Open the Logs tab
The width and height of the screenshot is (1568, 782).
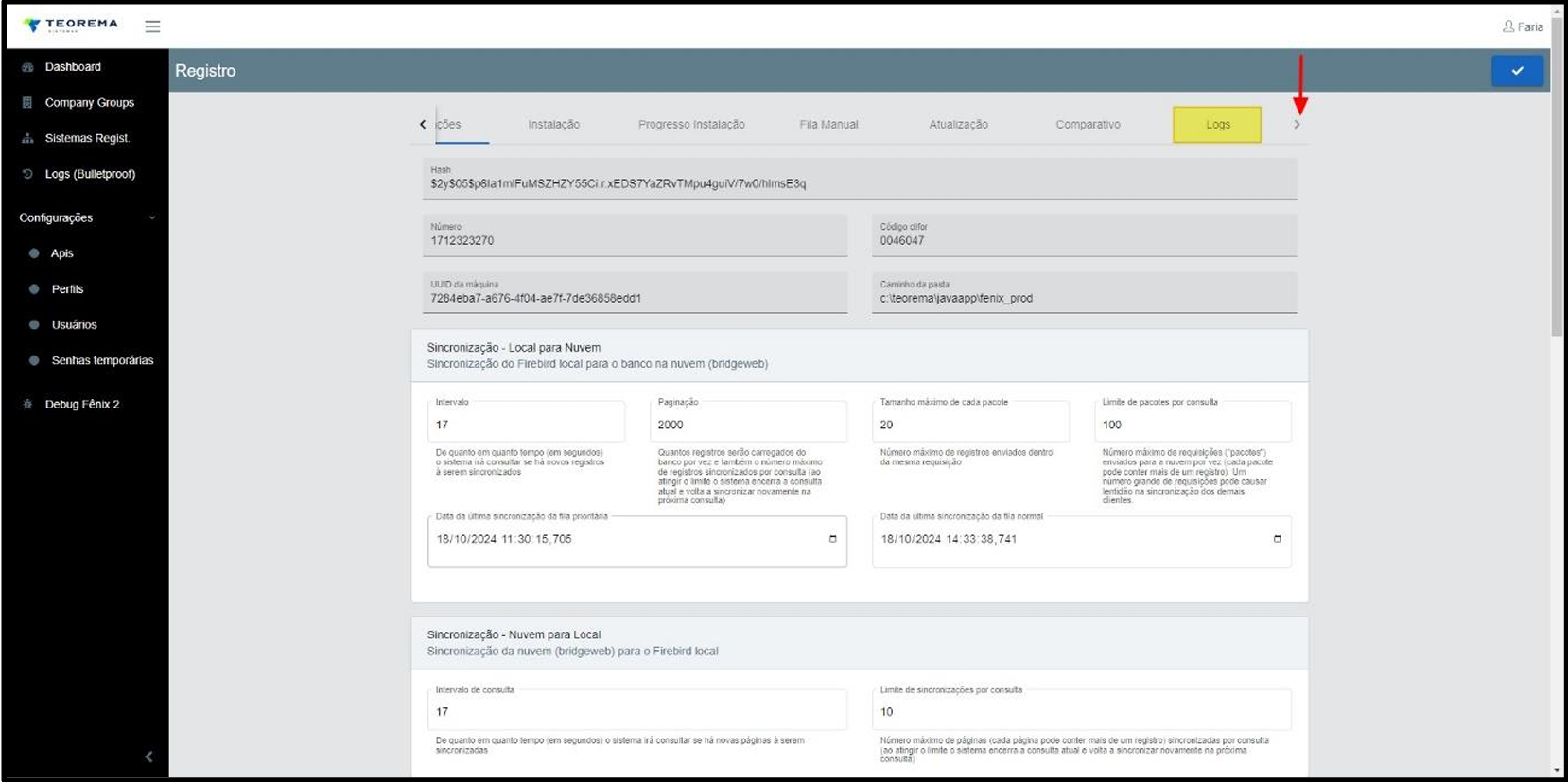[x=1217, y=124]
